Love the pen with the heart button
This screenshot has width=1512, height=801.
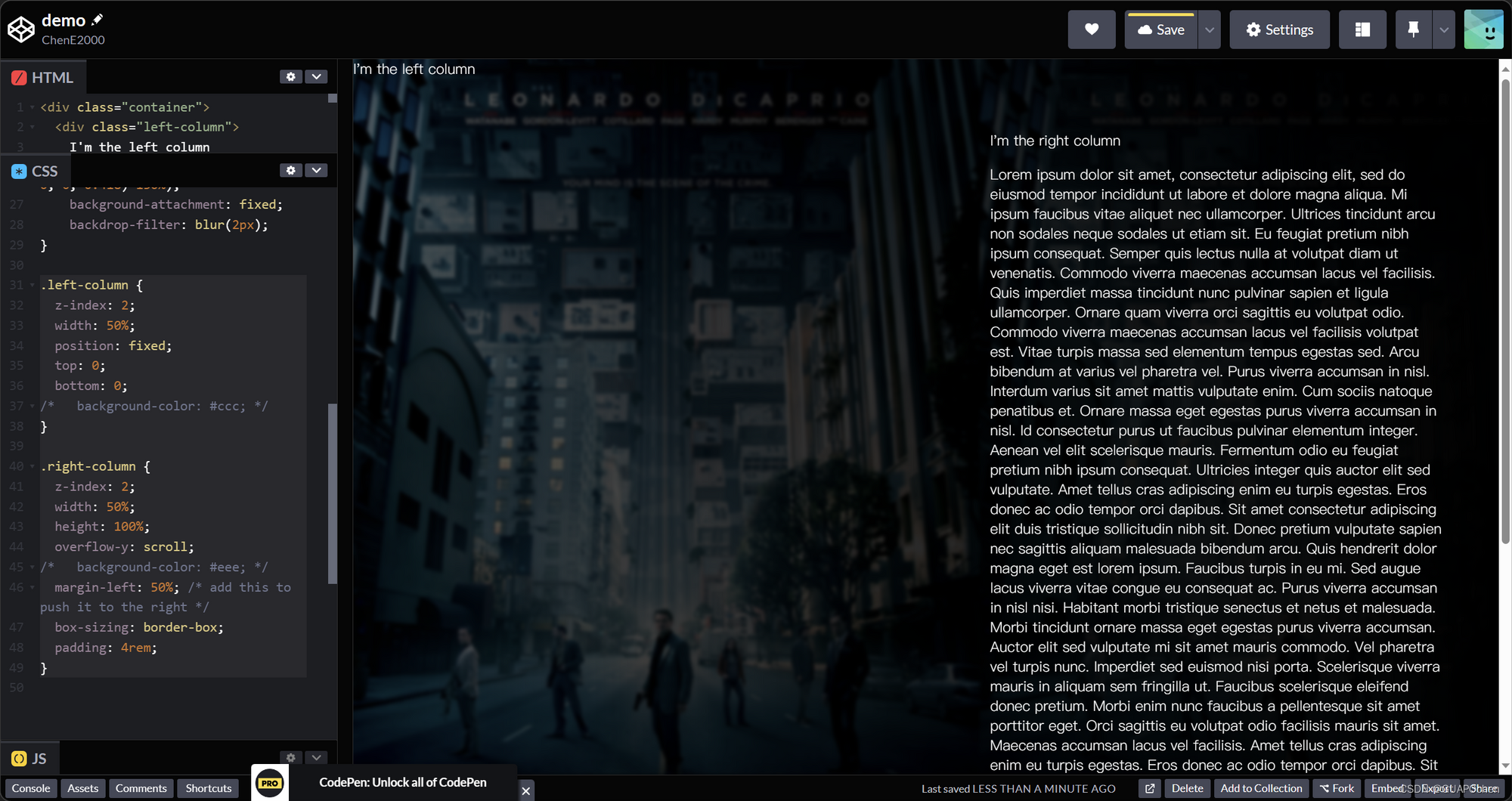pos(1091,29)
